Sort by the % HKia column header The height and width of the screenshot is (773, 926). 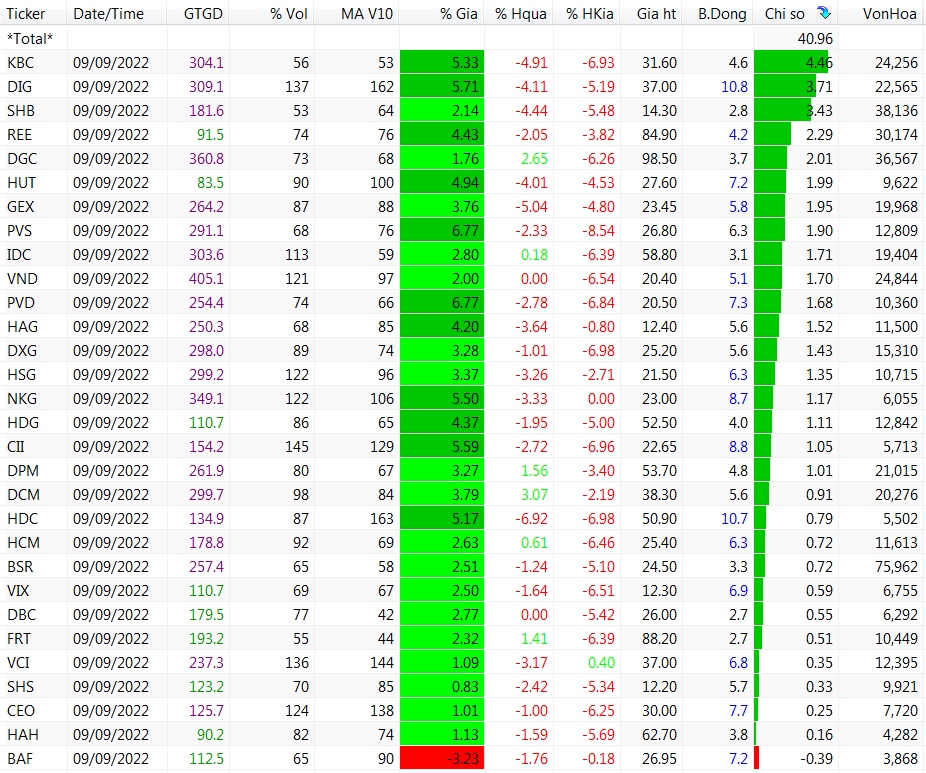[x=589, y=14]
